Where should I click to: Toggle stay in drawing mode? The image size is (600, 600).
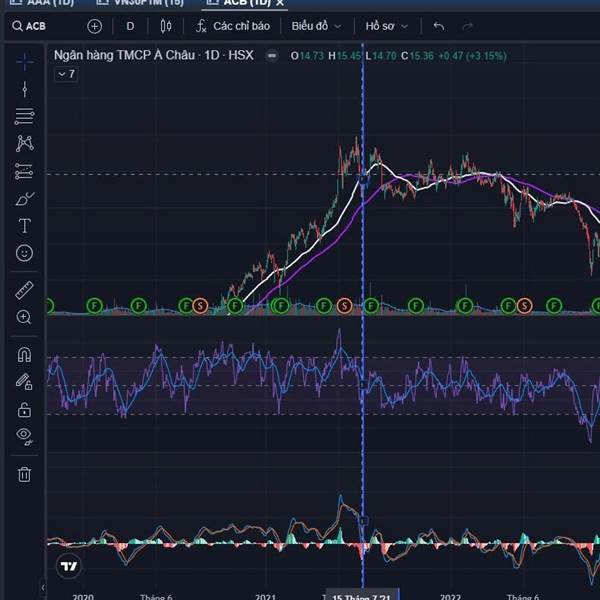(24, 382)
